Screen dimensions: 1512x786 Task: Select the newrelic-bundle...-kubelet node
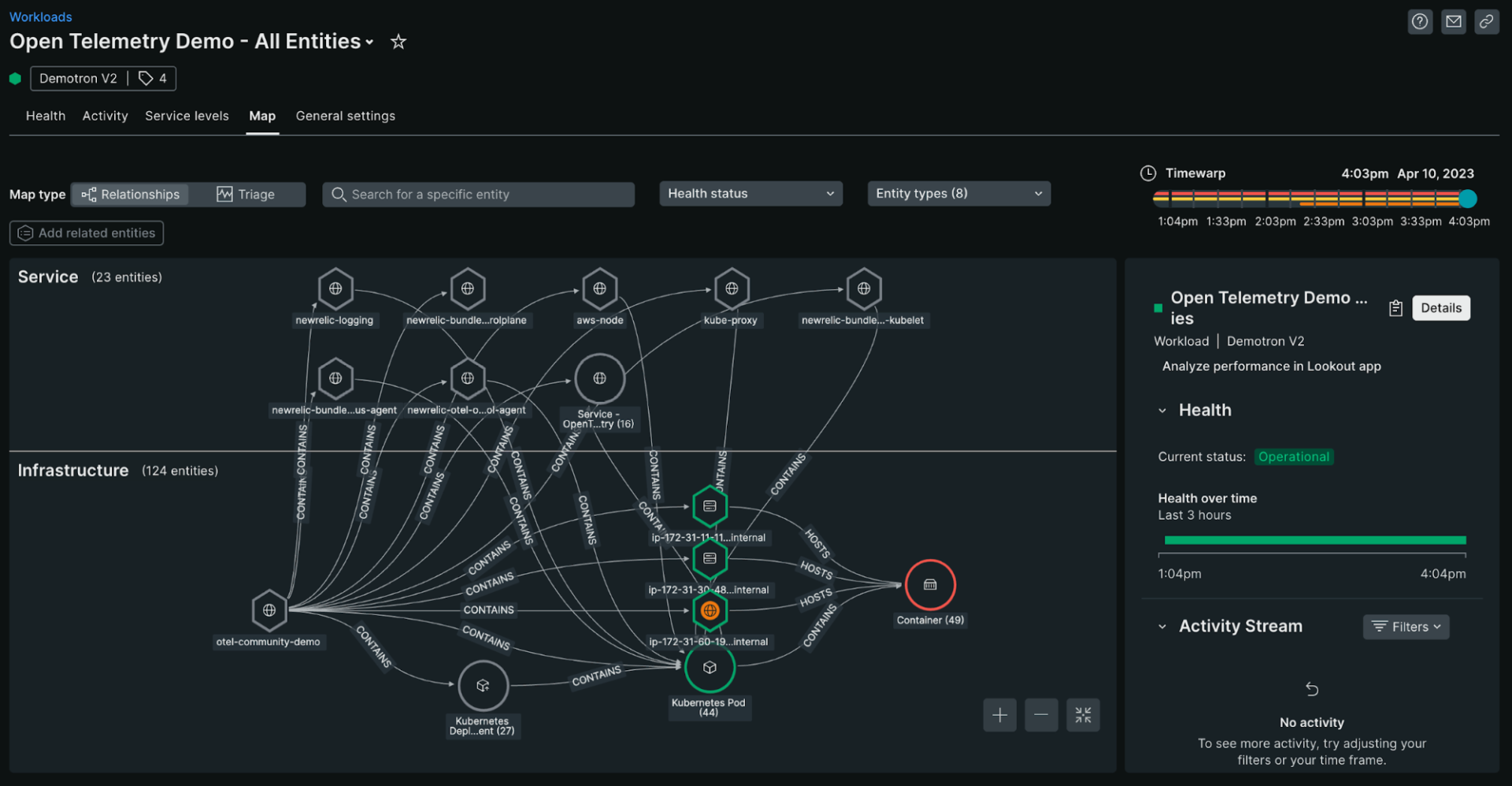point(864,289)
